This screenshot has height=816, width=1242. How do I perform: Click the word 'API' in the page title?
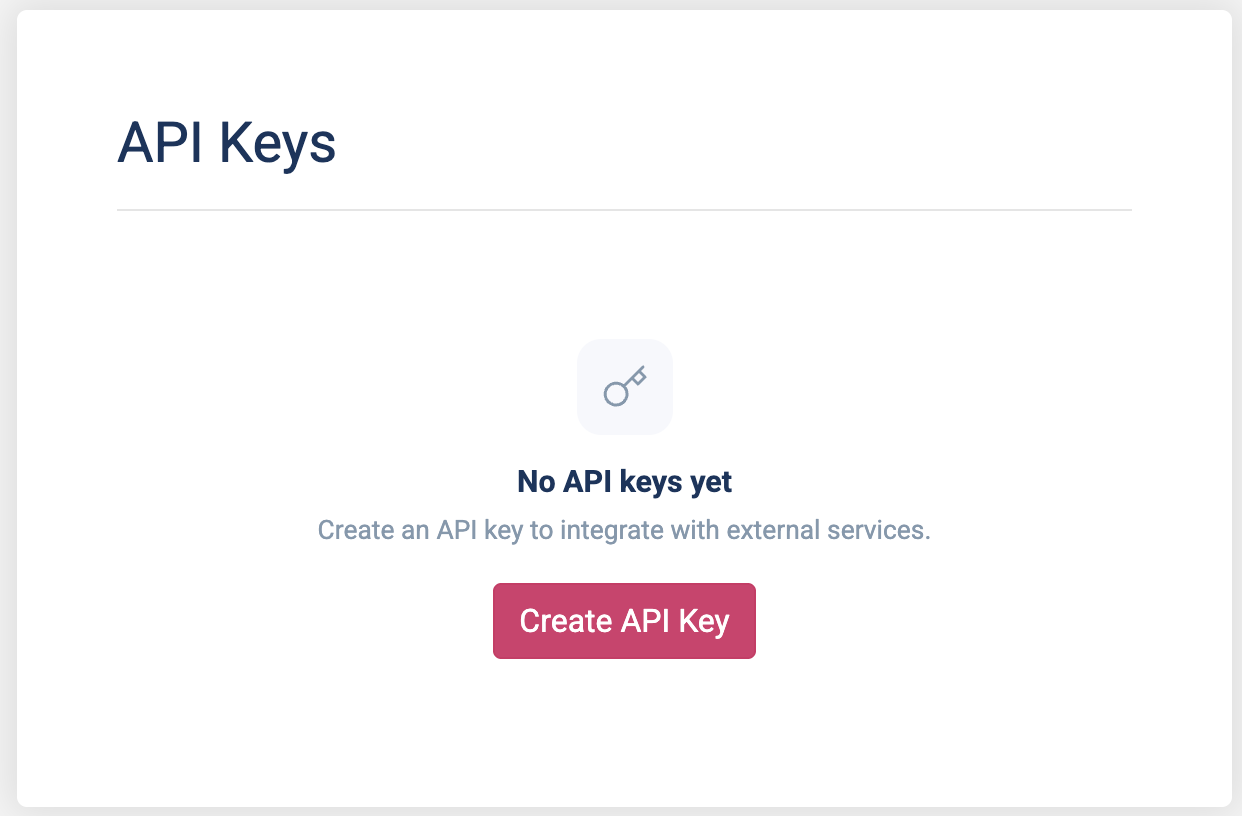[162, 143]
